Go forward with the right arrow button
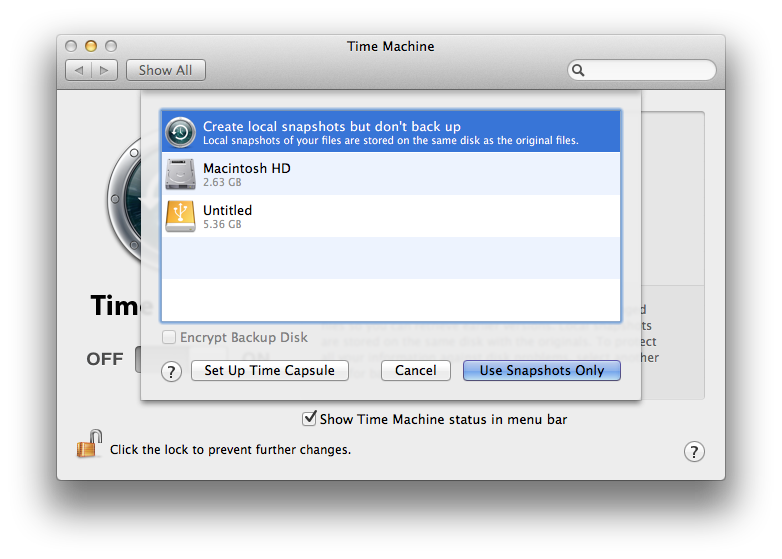The image size is (782, 559). click(104, 70)
